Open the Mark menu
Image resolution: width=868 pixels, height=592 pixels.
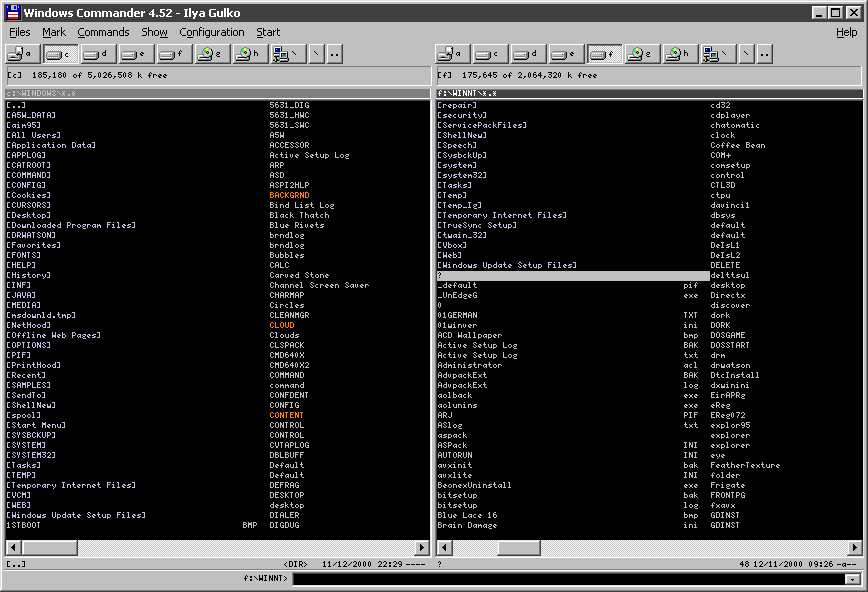point(54,32)
